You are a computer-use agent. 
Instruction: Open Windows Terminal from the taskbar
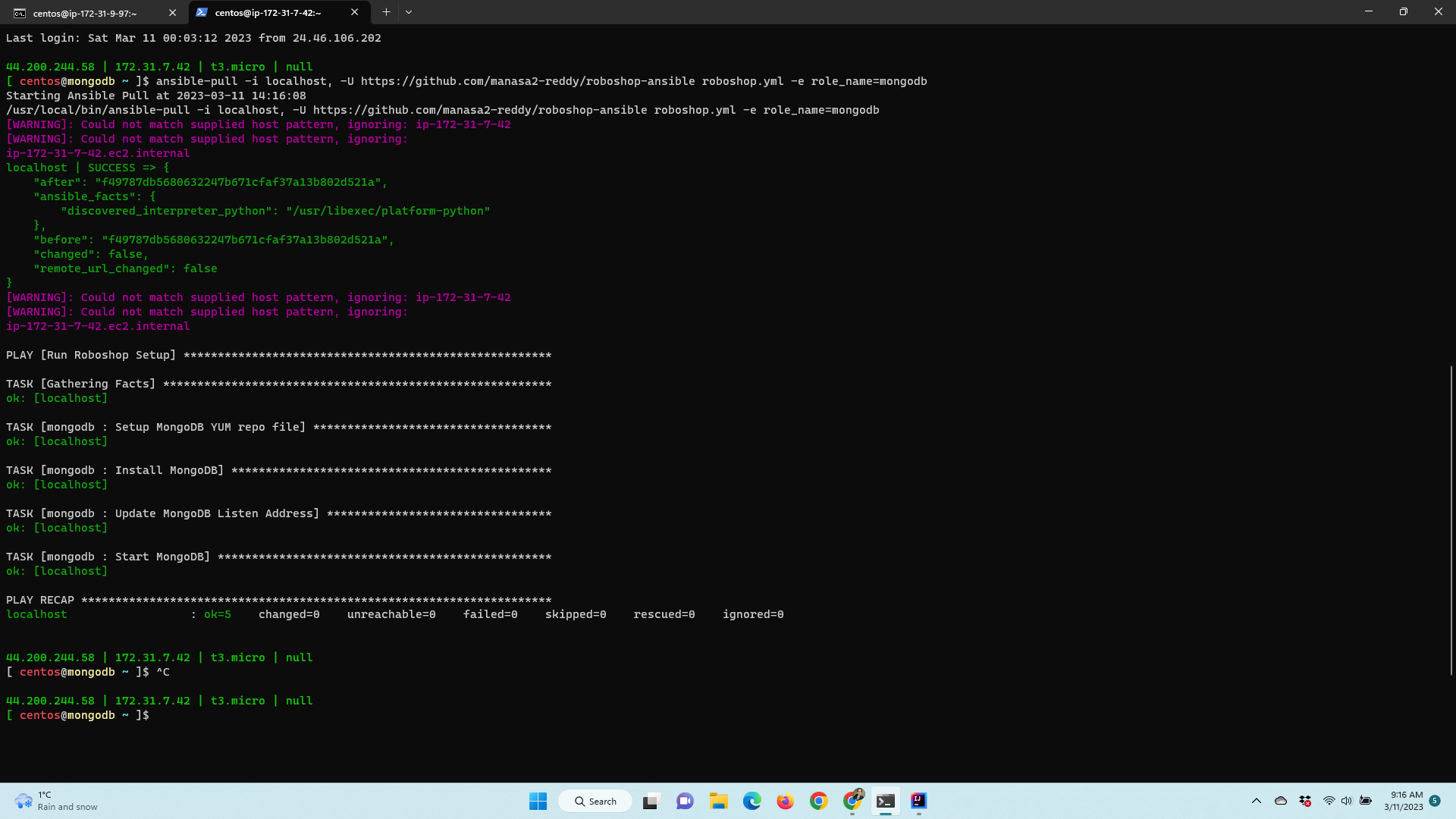click(x=885, y=801)
